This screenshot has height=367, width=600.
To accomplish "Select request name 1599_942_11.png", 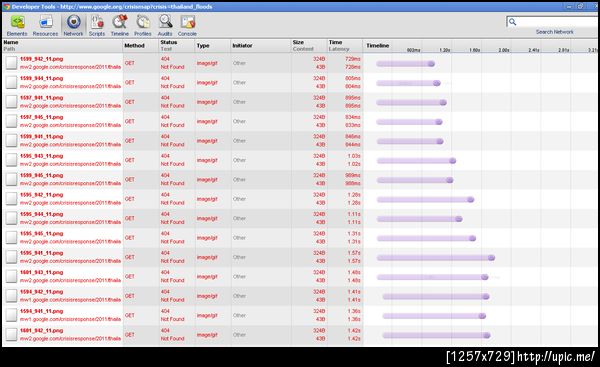I will (41, 59).
